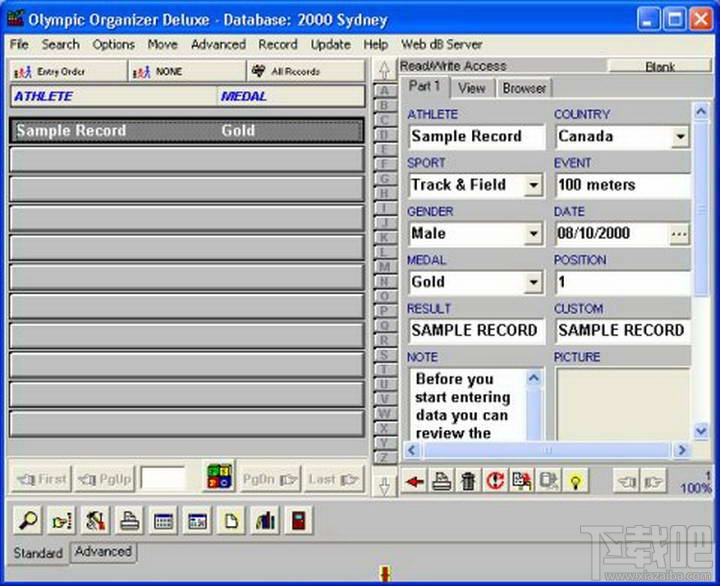Click the First page button
The image size is (720, 586).
pyautogui.click(x=41, y=479)
